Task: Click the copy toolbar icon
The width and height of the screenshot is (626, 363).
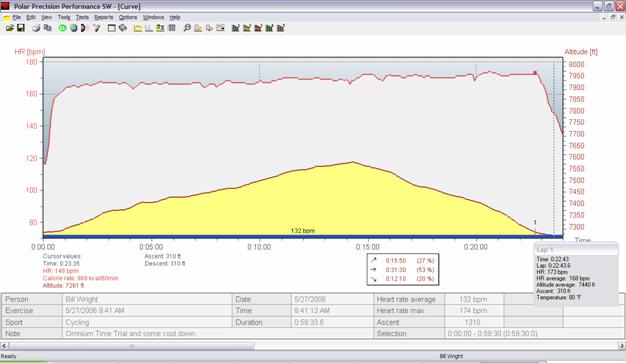Action: click(x=48, y=28)
